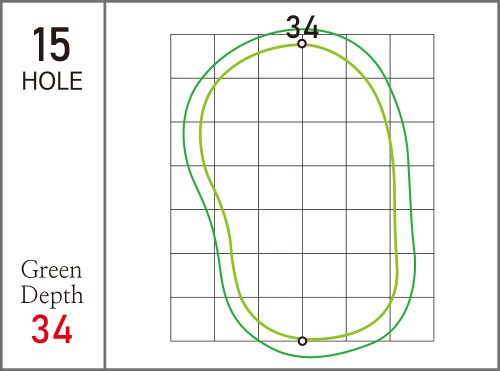The image size is (500, 371).
Task: Click the red "34" green depth value
Action: pyautogui.click(x=52, y=329)
